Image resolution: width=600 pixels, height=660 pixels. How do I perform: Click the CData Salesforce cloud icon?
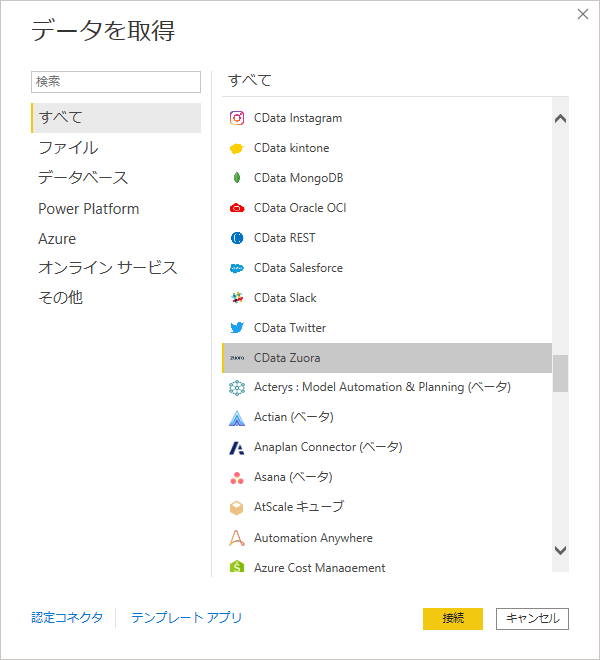click(237, 268)
